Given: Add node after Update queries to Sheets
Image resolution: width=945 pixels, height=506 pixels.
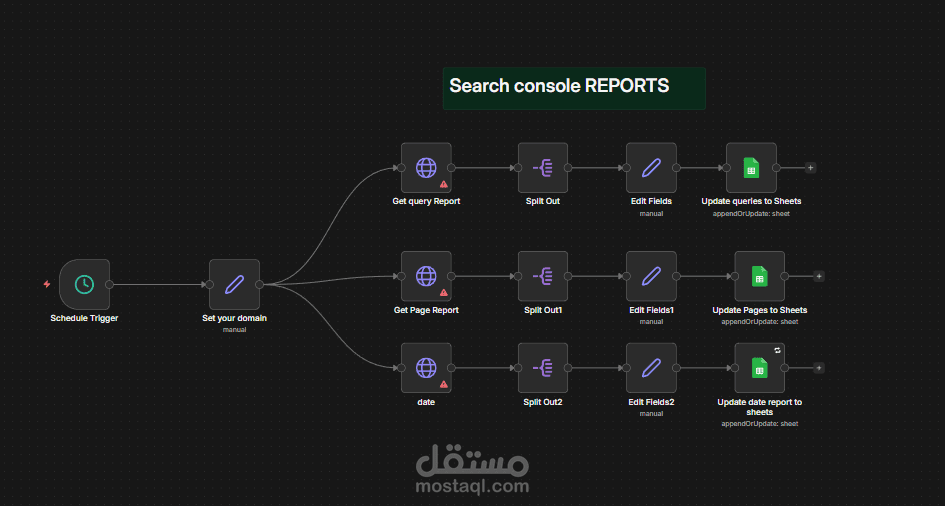Looking at the screenshot, I should [811, 168].
